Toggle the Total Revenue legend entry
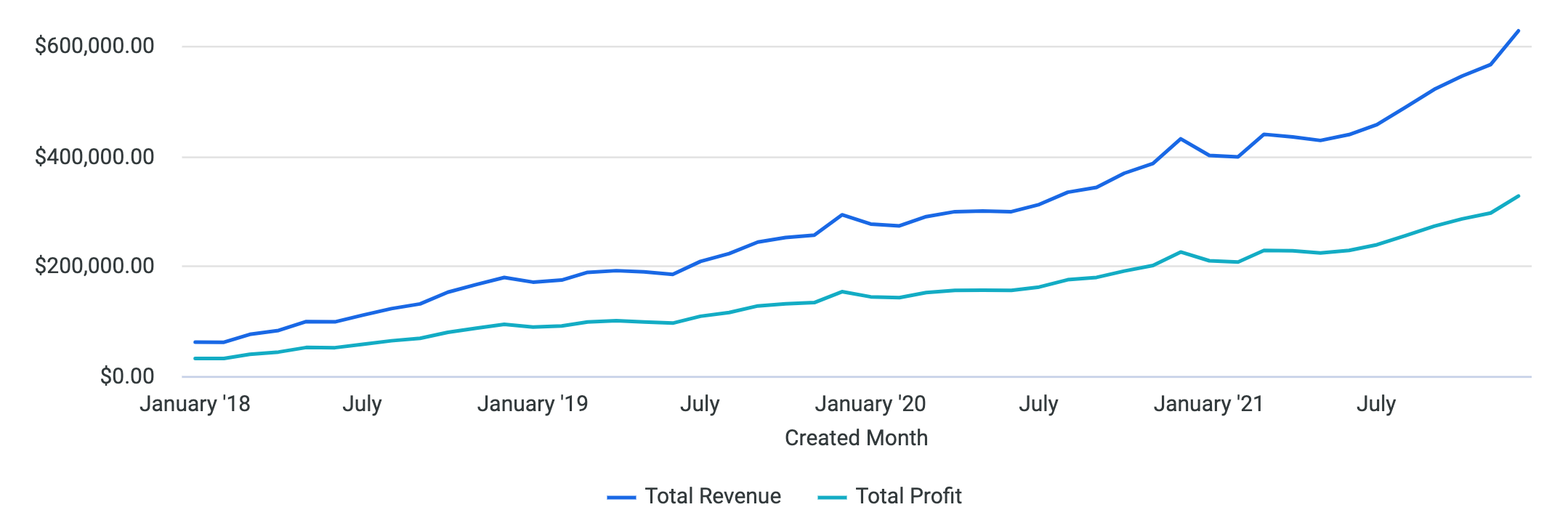The height and width of the screenshot is (523, 1568). [x=694, y=496]
